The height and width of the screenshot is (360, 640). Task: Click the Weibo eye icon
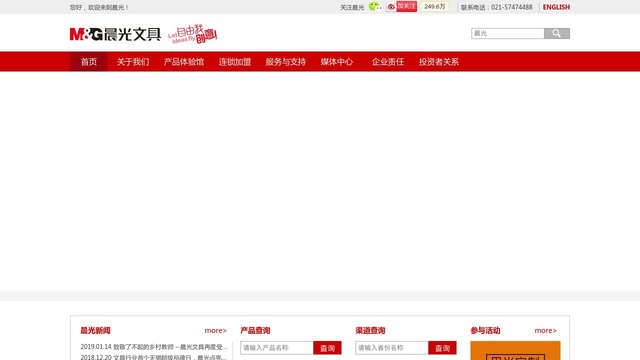click(x=391, y=7)
